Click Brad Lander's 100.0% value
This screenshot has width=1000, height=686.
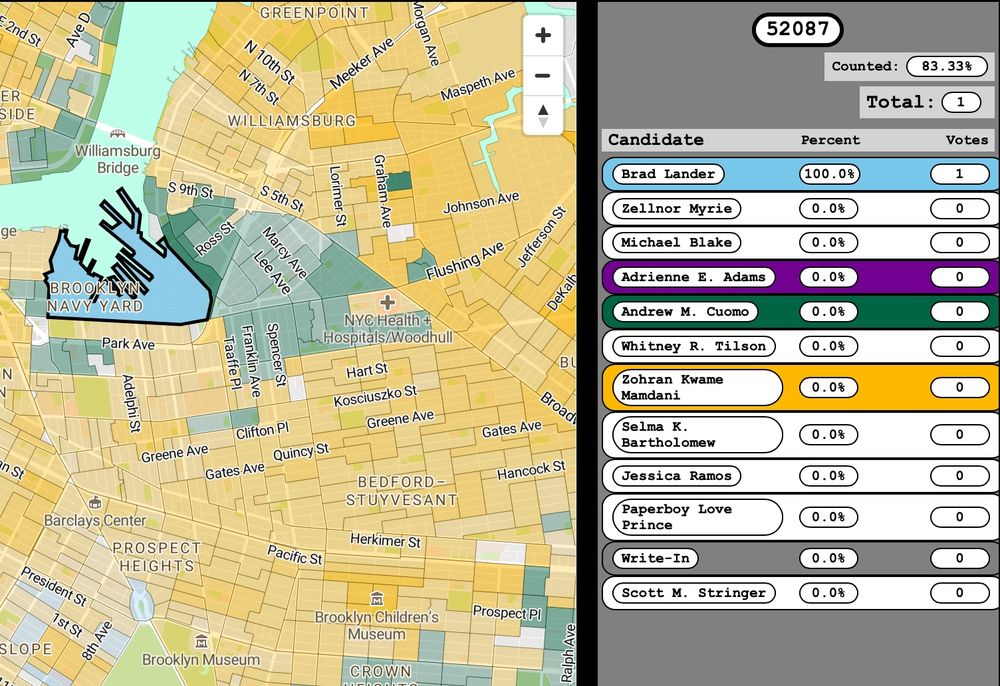point(829,174)
